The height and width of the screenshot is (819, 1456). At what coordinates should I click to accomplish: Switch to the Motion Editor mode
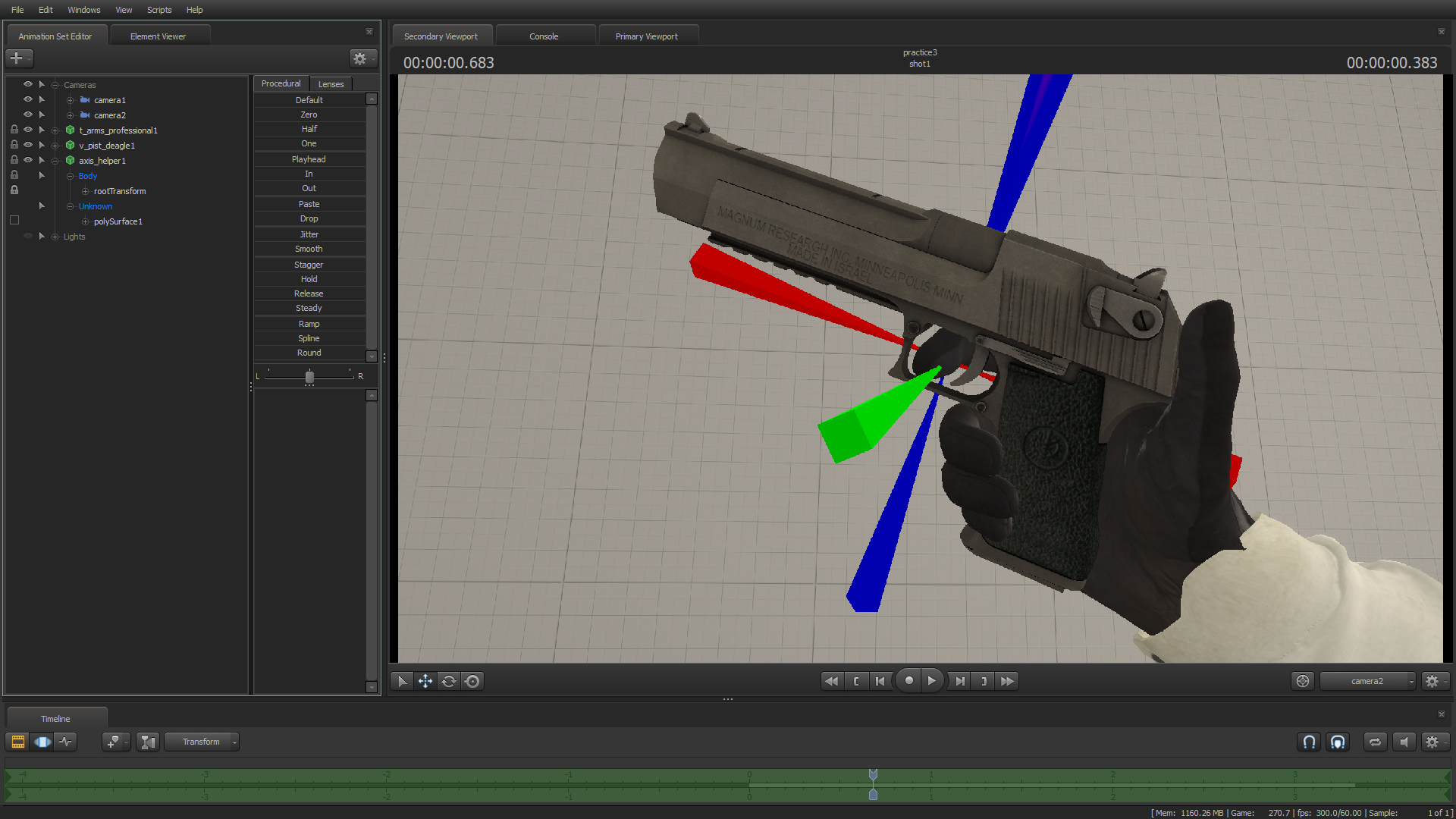(42, 742)
